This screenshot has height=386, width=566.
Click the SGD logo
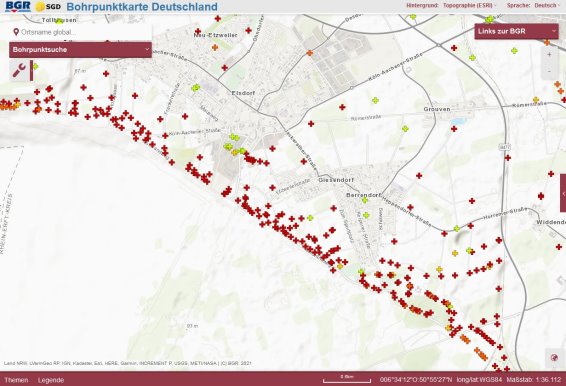(48, 6)
